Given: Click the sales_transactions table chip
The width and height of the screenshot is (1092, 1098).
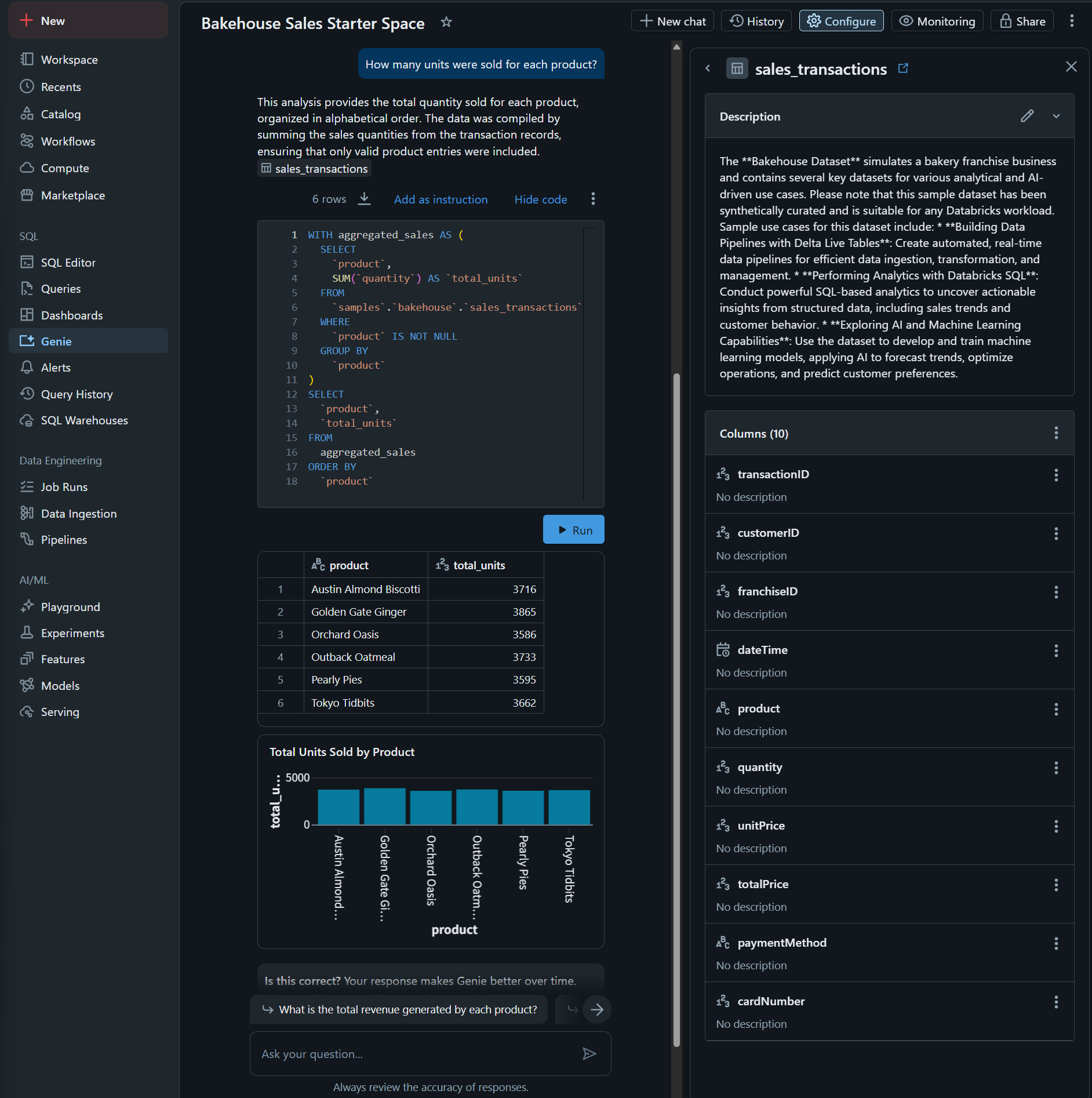Looking at the screenshot, I should (x=314, y=169).
